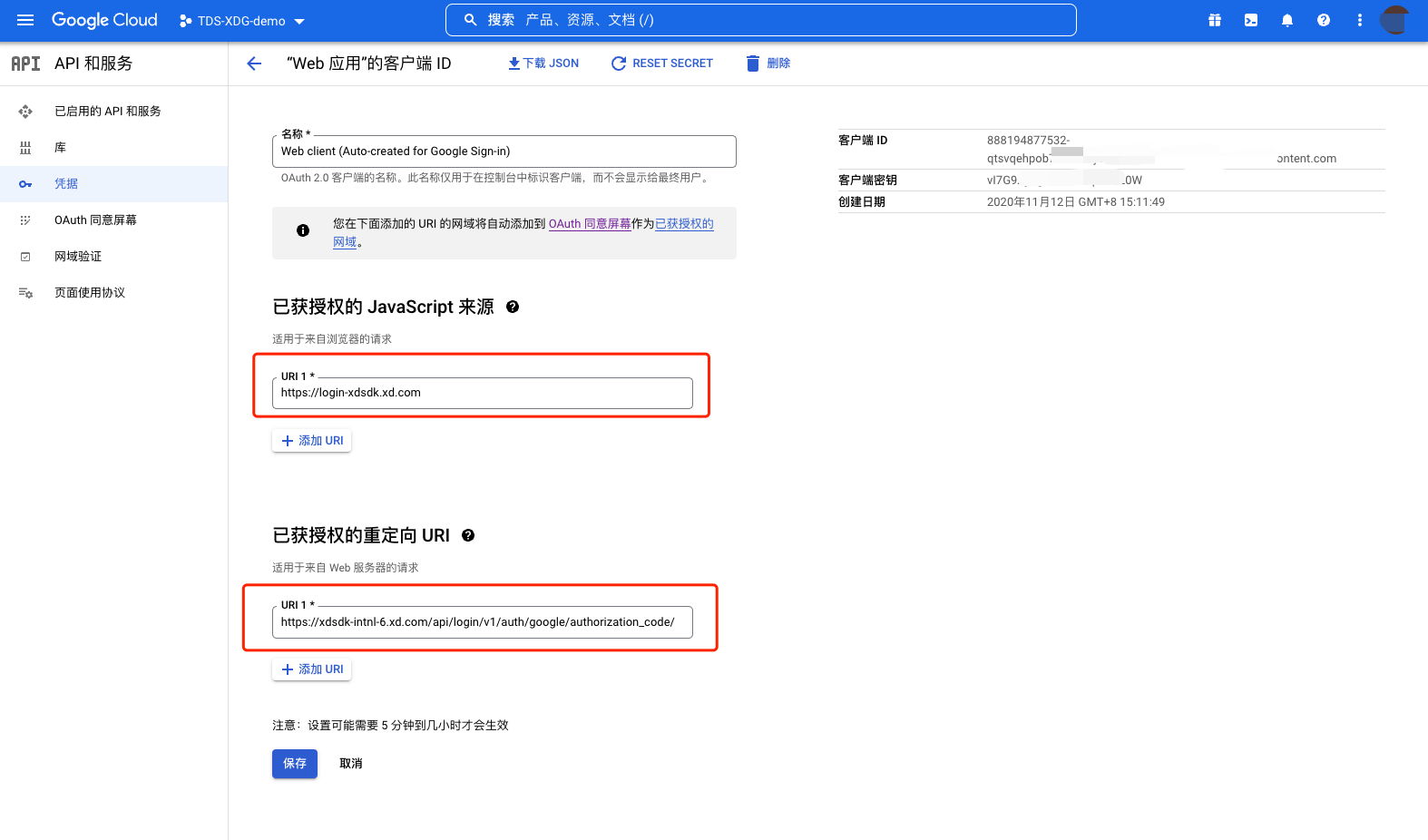Click the 取消 button
The height and width of the screenshot is (840, 1428).
(351, 764)
